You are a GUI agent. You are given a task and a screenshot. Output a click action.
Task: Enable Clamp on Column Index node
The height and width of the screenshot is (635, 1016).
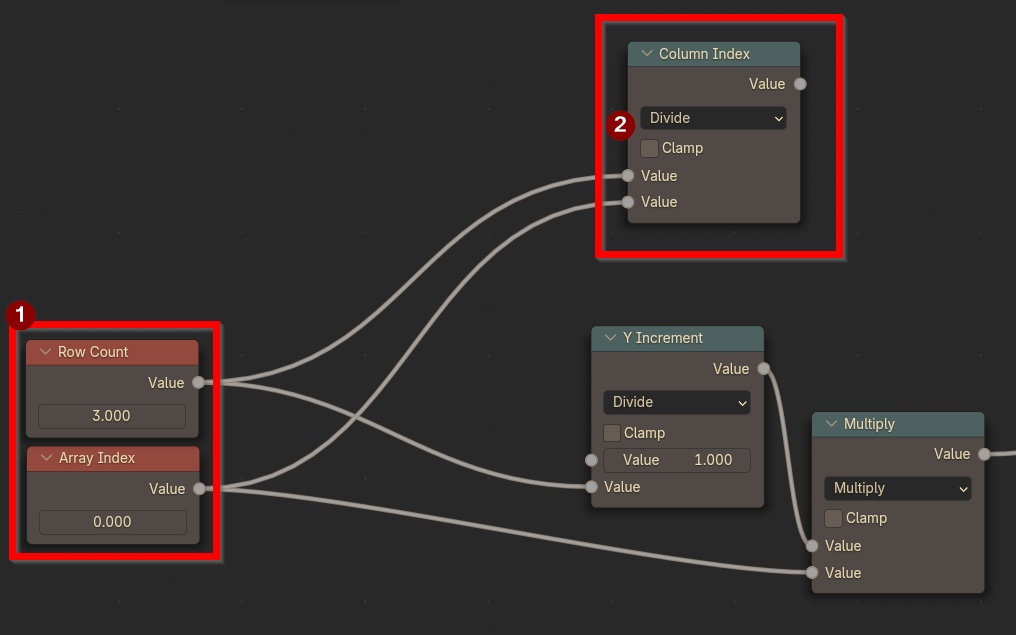pyautogui.click(x=649, y=148)
